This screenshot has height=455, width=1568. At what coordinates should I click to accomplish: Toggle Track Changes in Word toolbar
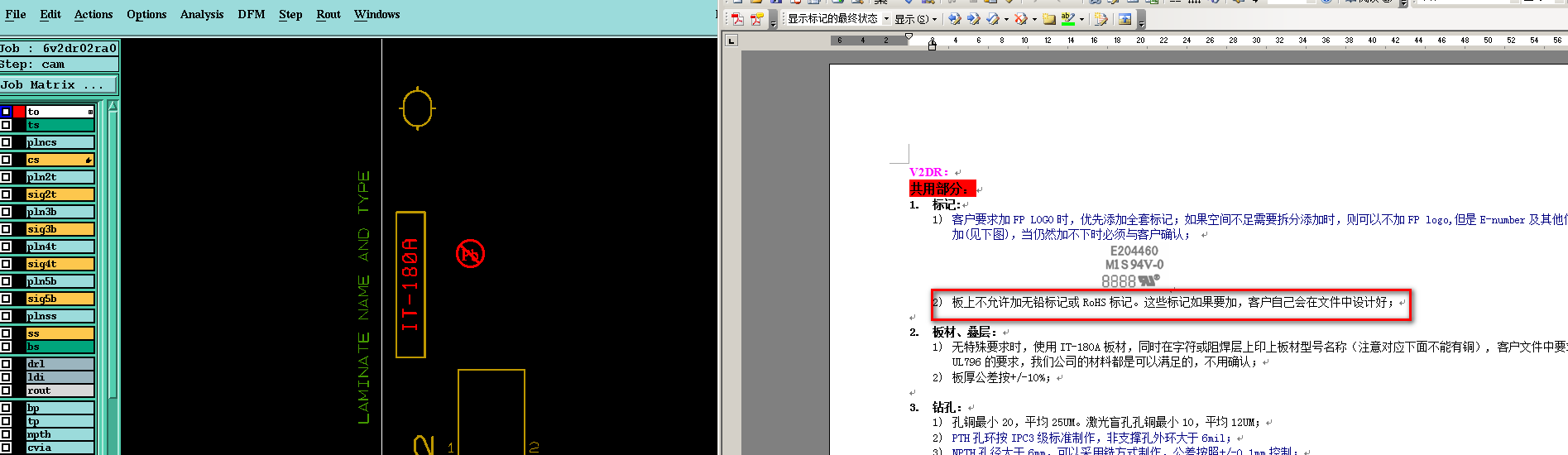coord(1100,18)
